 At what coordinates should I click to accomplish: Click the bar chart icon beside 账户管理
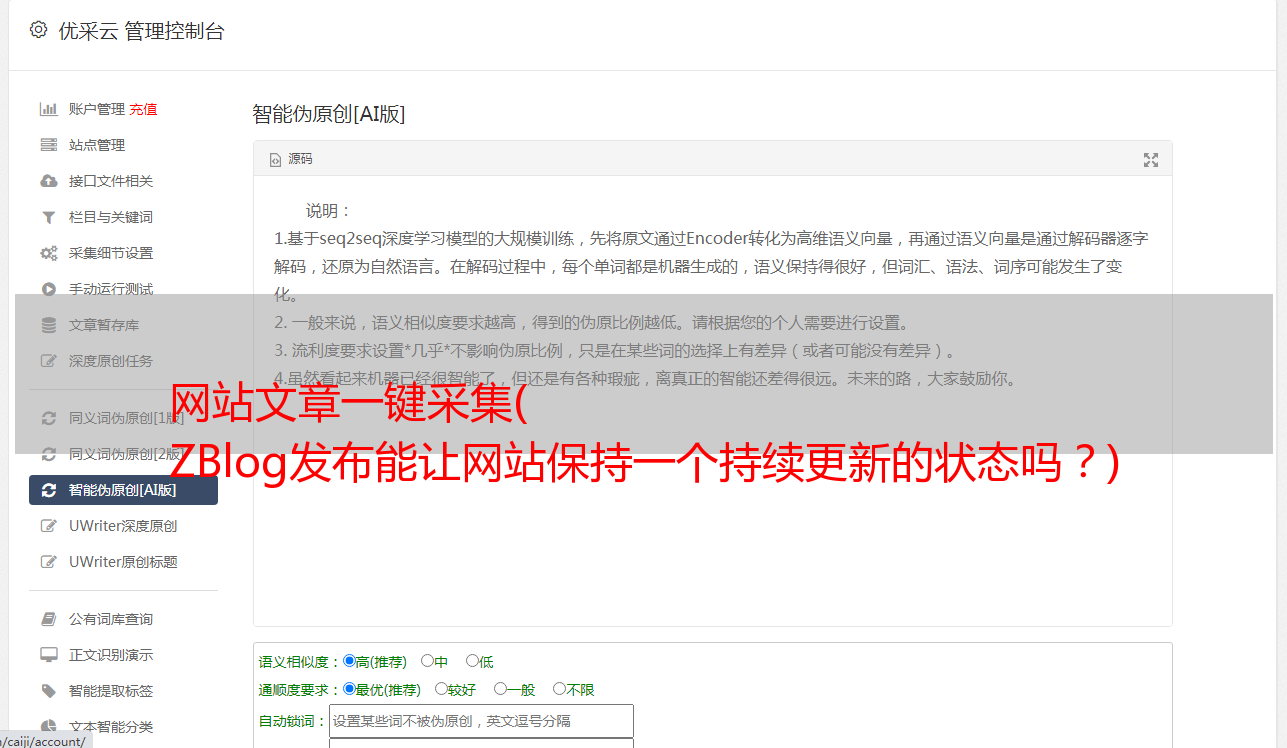pos(48,109)
